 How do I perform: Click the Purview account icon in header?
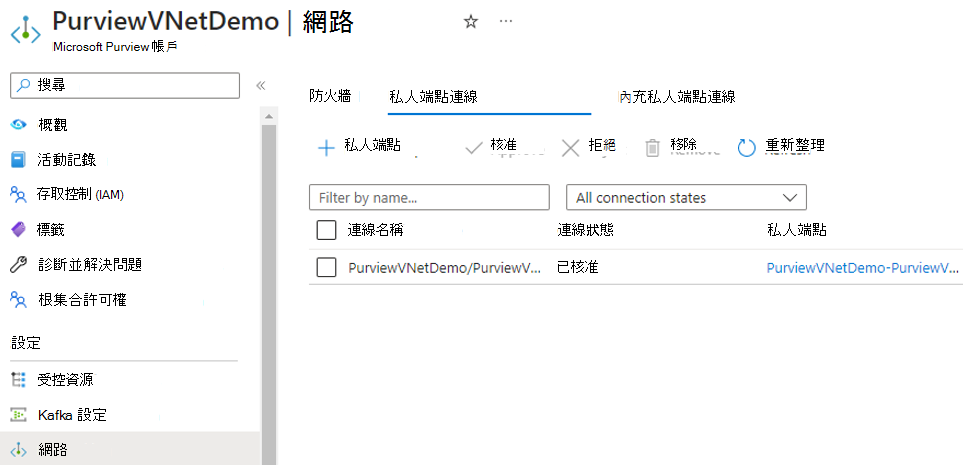tap(25, 31)
